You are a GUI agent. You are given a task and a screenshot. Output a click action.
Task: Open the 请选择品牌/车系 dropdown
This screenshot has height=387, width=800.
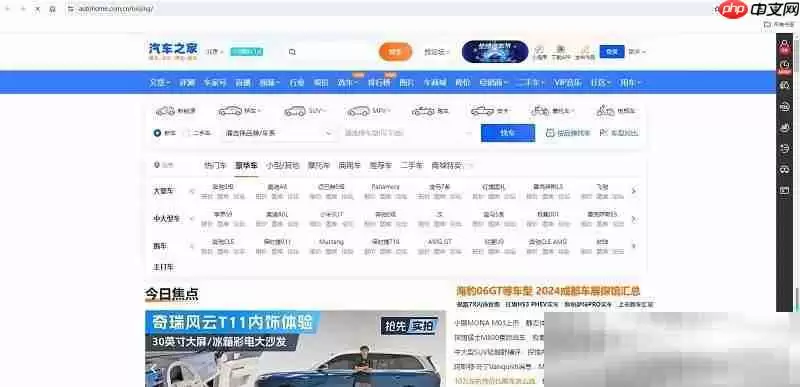[x=279, y=133]
